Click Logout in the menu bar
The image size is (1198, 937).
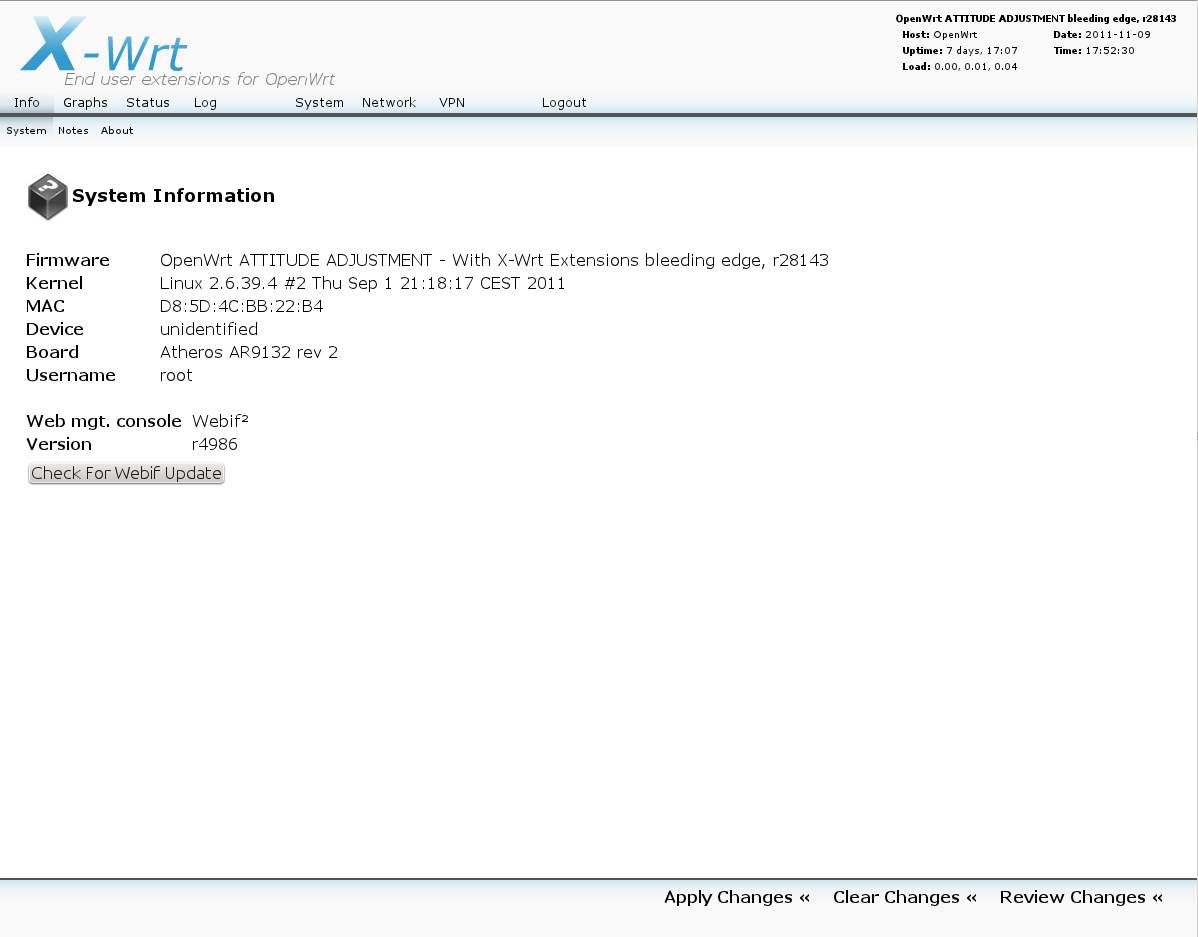pos(564,102)
